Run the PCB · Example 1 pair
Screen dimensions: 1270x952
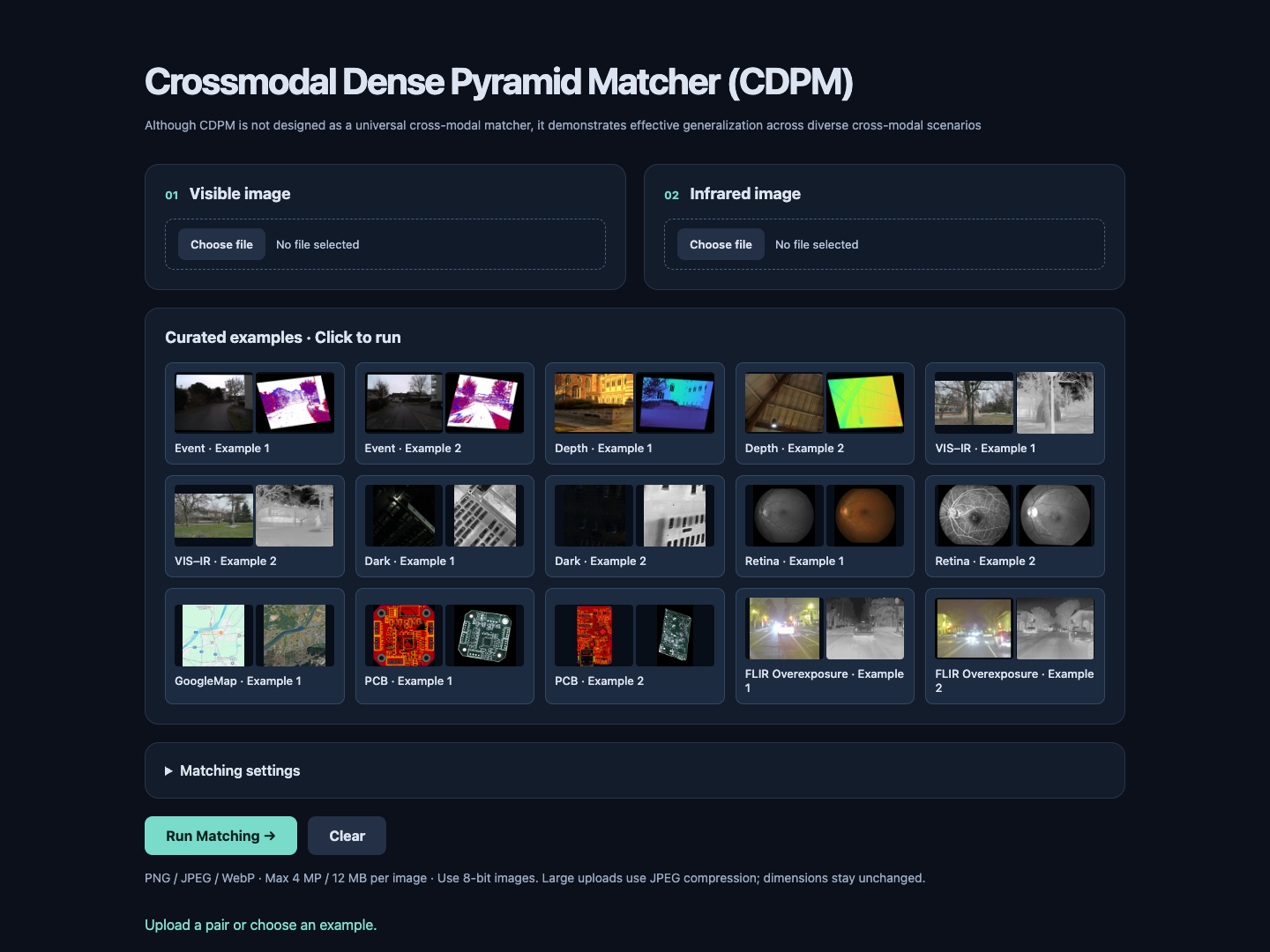444,646
